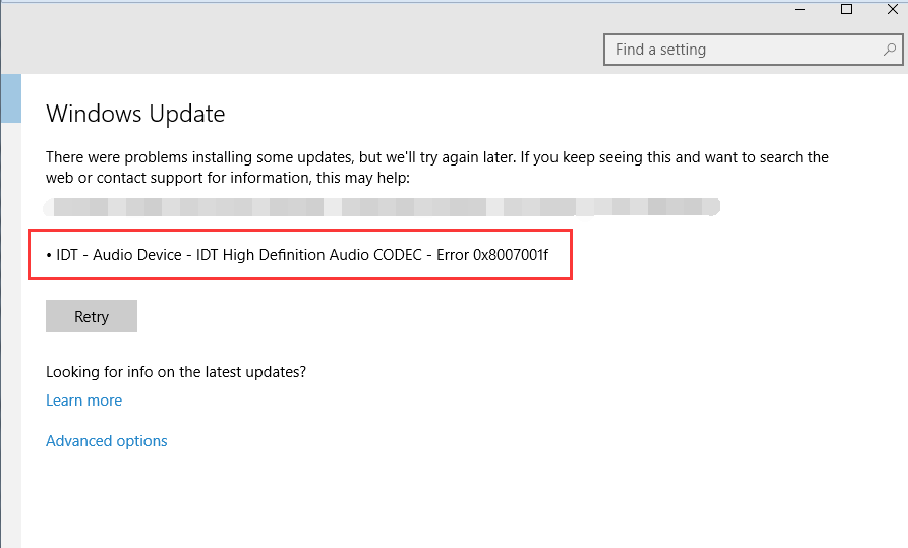Click the blurred support info link
Viewport: 908px width, 548px height.
[385, 208]
